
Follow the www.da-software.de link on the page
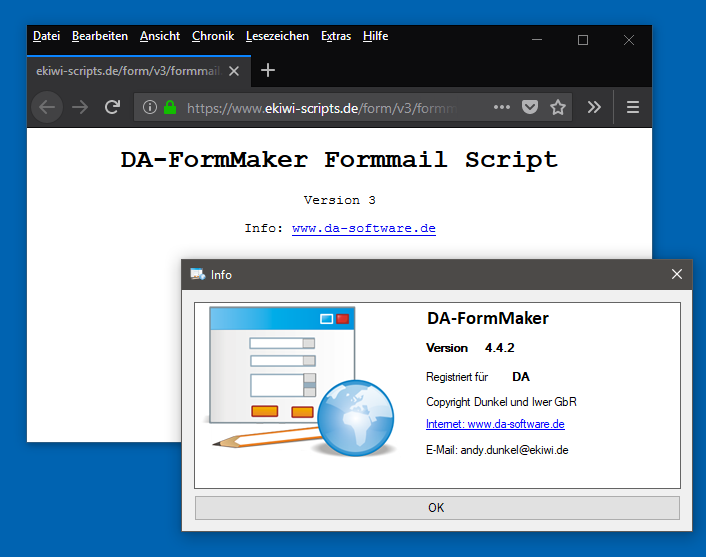coord(364,228)
